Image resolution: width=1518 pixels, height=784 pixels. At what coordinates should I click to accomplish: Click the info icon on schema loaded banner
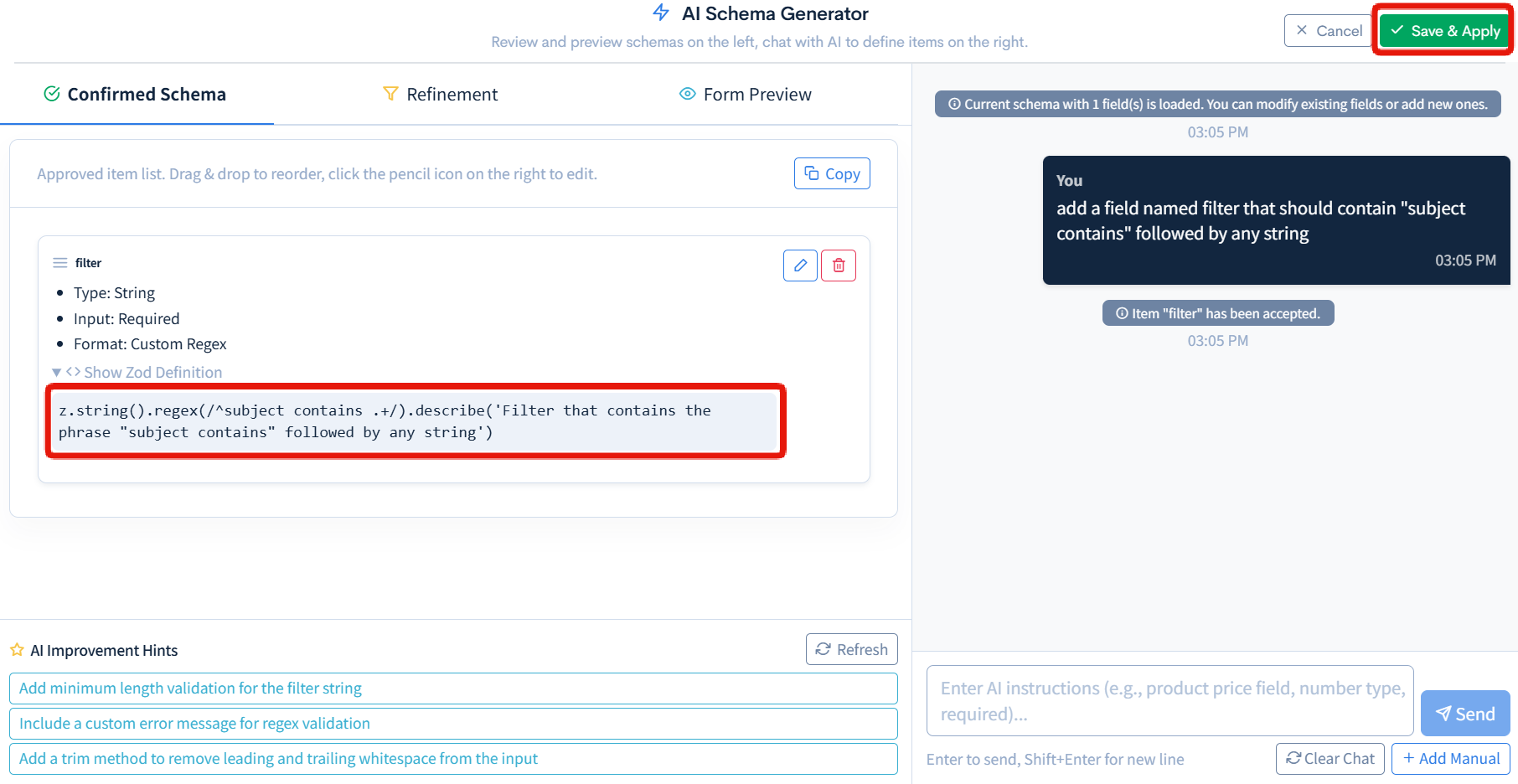click(955, 104)
